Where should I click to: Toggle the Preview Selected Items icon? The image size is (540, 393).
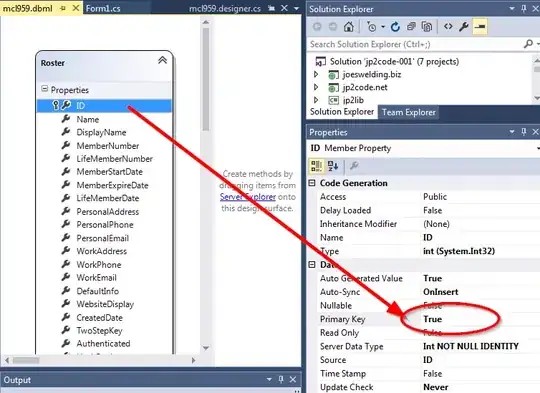(x=480, y=27)
